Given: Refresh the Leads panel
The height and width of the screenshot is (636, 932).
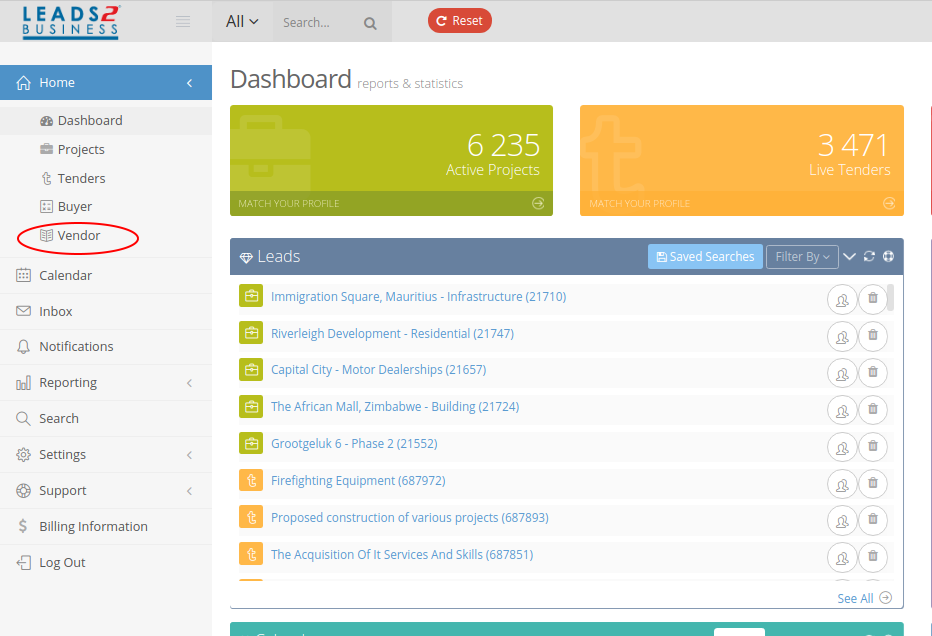Looking at the screenshot, I should tap(869, 256).
